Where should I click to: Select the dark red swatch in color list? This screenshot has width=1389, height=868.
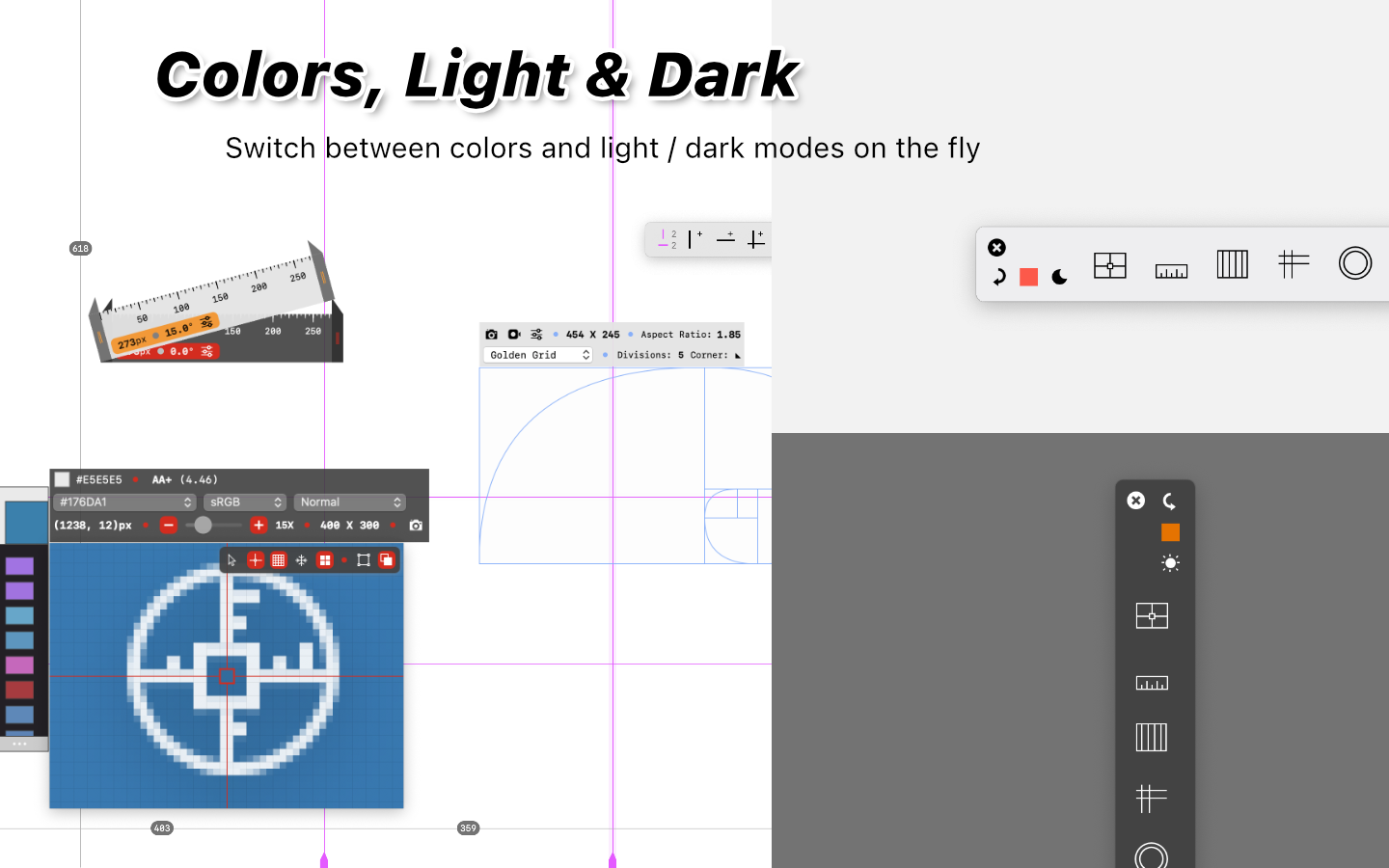pyautogui.click(x=19, y=690)
